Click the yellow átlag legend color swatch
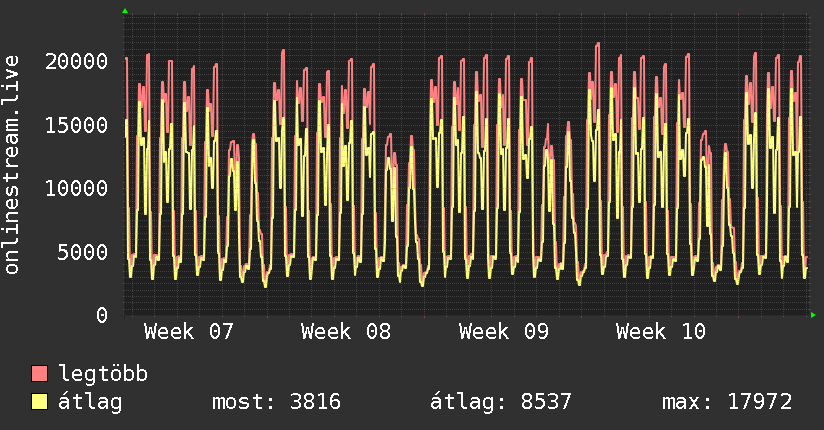The height and width of the screenshot is (430, 824). (40, 402)
